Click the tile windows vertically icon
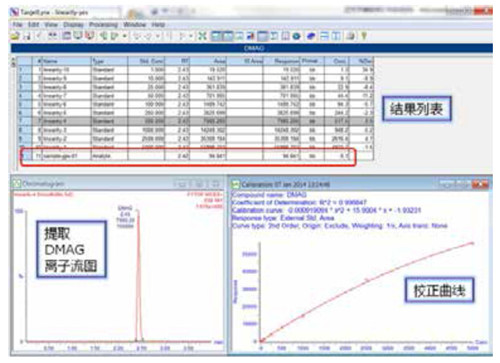Viewport: 500px width, 363px height. (x=335, y=36)
